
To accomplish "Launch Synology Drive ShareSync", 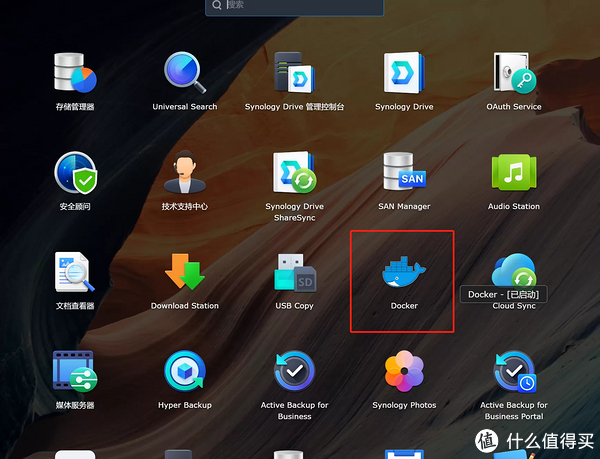I will pyautogui.click(x=294, y=173).
